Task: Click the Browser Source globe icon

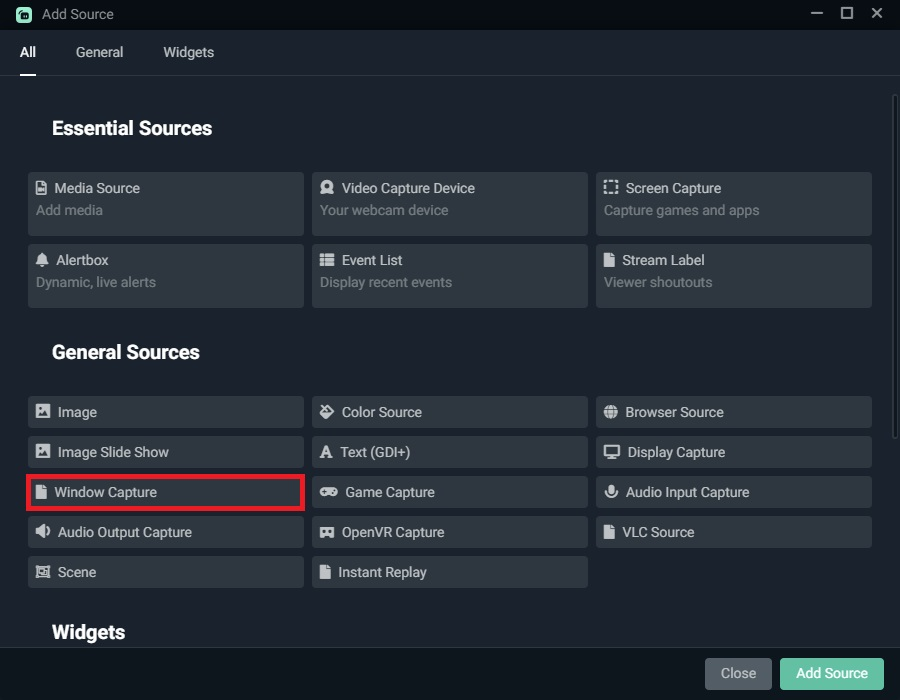Action: tap(611, 412)
